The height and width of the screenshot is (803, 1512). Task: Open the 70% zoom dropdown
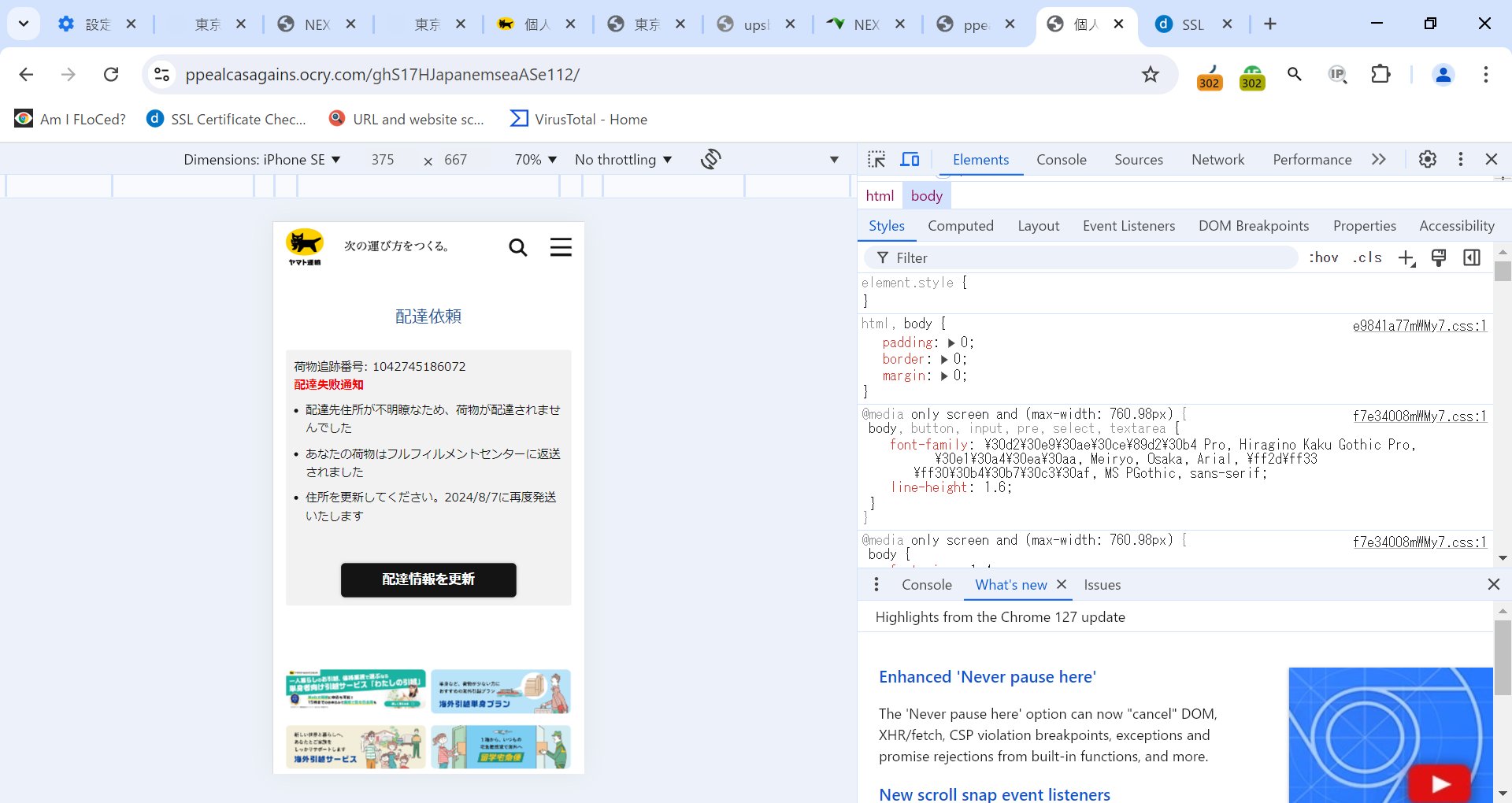pyautogui.click(x=535, y=160)
